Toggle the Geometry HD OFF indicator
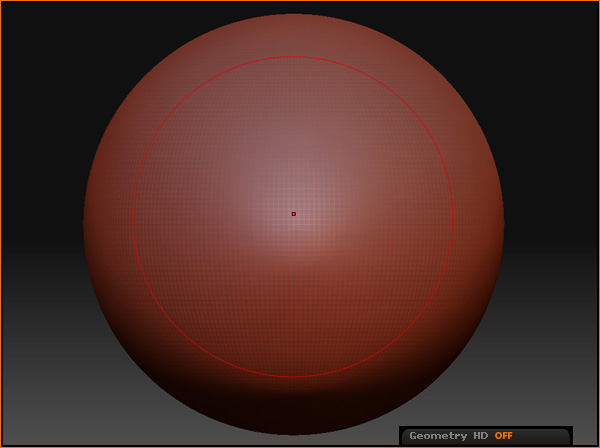Viewport: 600px width, 448px height. coord(486,436)
